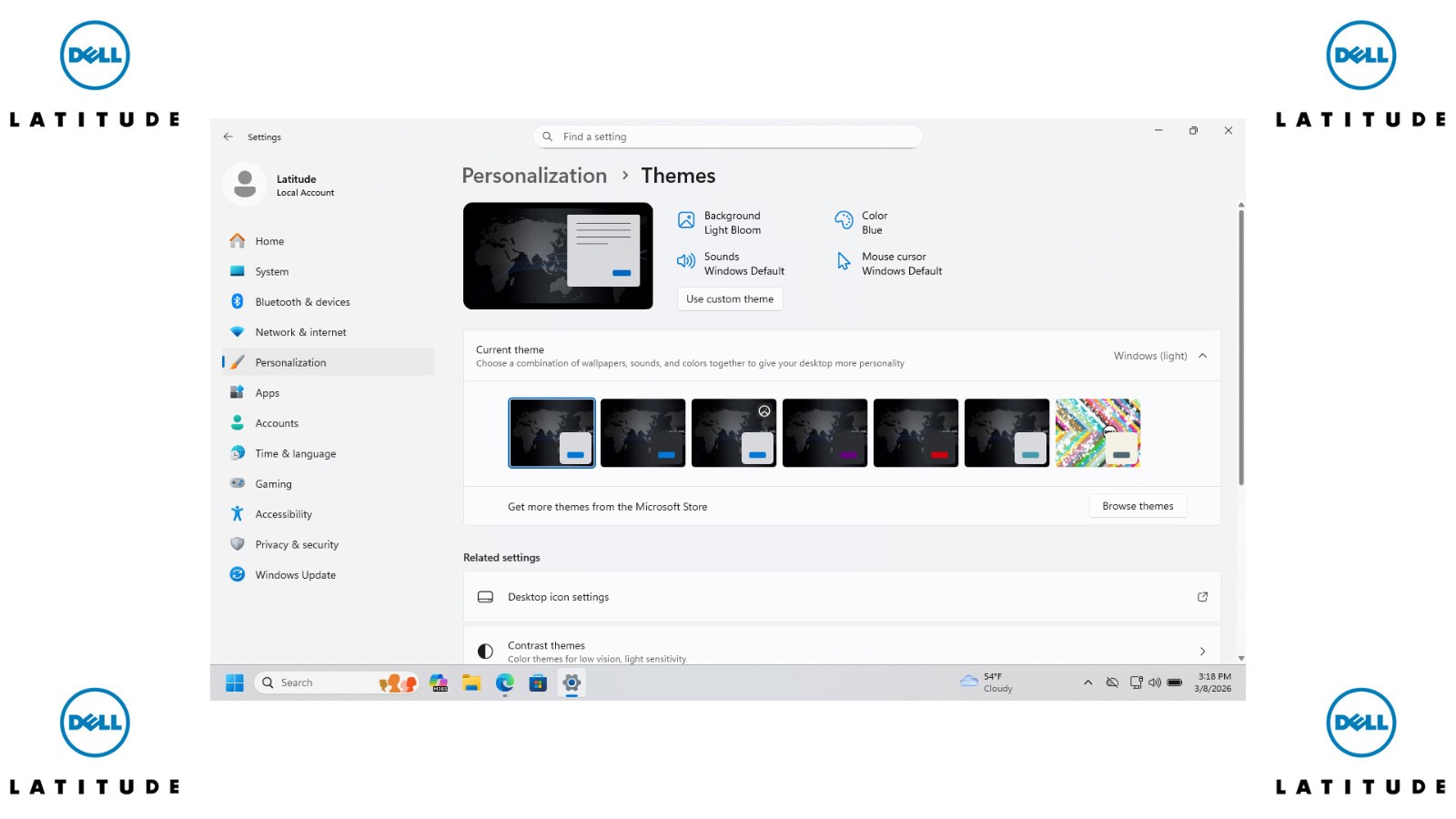Open the clock showing 3:18 PM

pyautogui.click(x=1213, y=682)
